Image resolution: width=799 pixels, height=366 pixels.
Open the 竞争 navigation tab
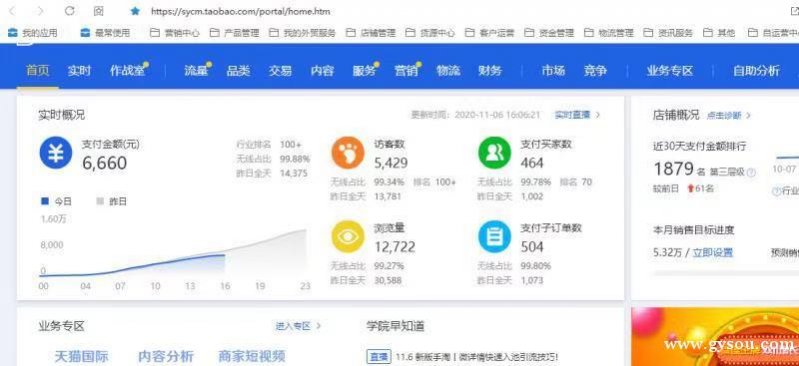[x=595, y=71]
